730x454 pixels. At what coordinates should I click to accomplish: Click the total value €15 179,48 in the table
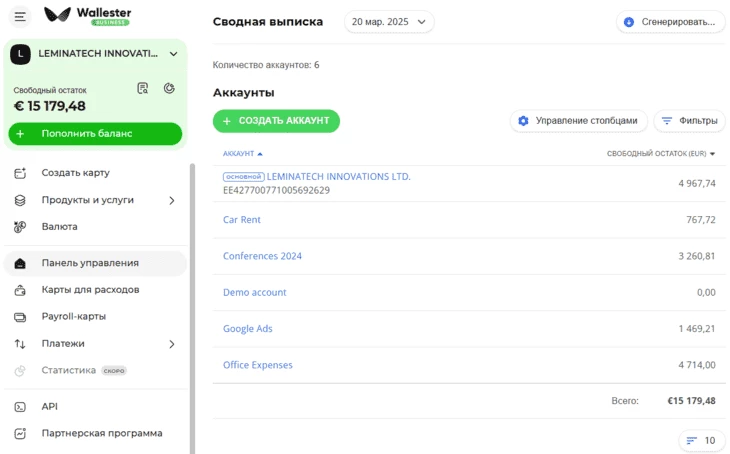point(691,401)
